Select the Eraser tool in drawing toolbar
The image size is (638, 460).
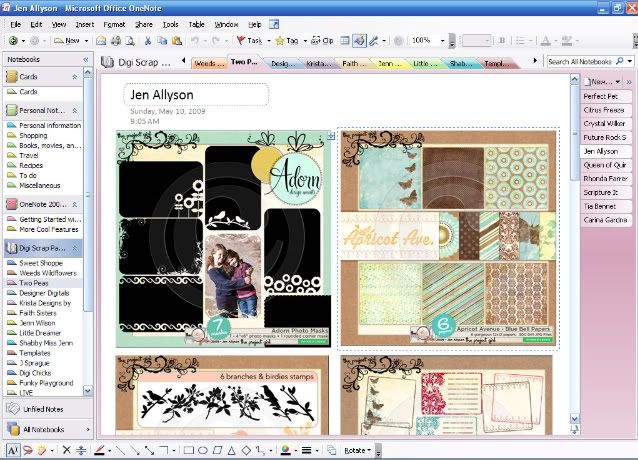tap(42, 450)
